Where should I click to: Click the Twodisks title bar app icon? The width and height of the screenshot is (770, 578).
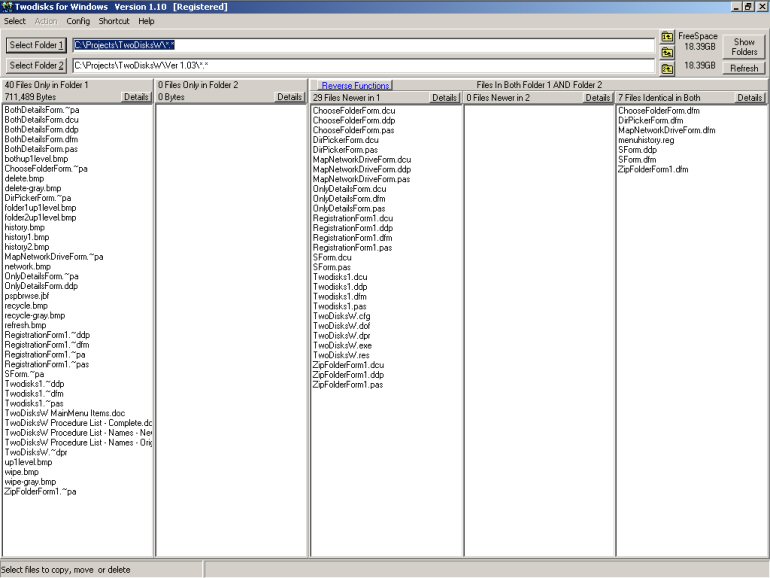pos(8,7)
